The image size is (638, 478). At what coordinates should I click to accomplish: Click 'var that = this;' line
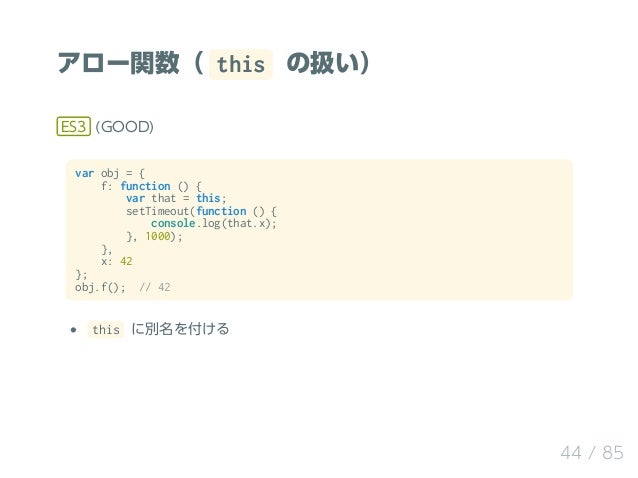coord(176,199)
